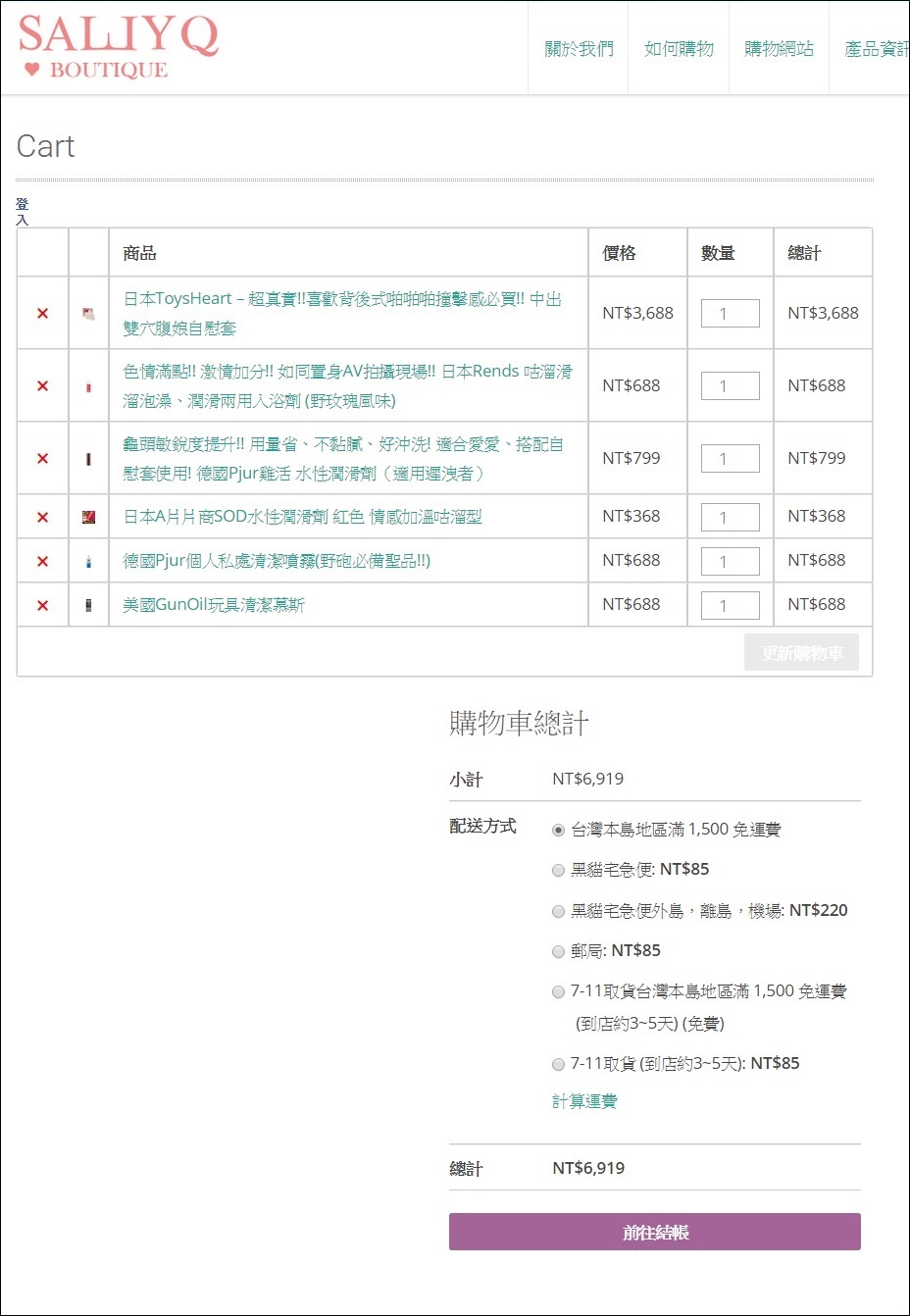910x1316 pixels.
Task: Delete the Pjur 水性潤滑劑 row
Action: [42, 459]
